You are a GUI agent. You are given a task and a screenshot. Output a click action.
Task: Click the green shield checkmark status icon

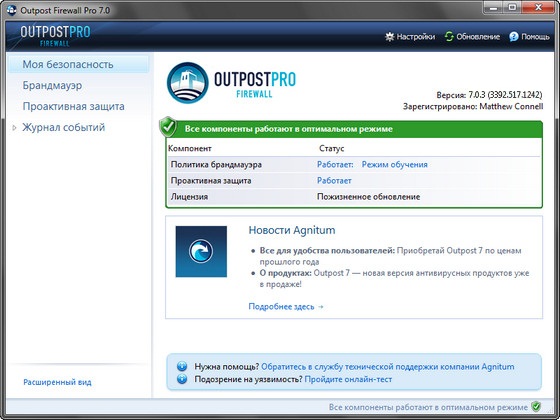[x=168, y=126]
